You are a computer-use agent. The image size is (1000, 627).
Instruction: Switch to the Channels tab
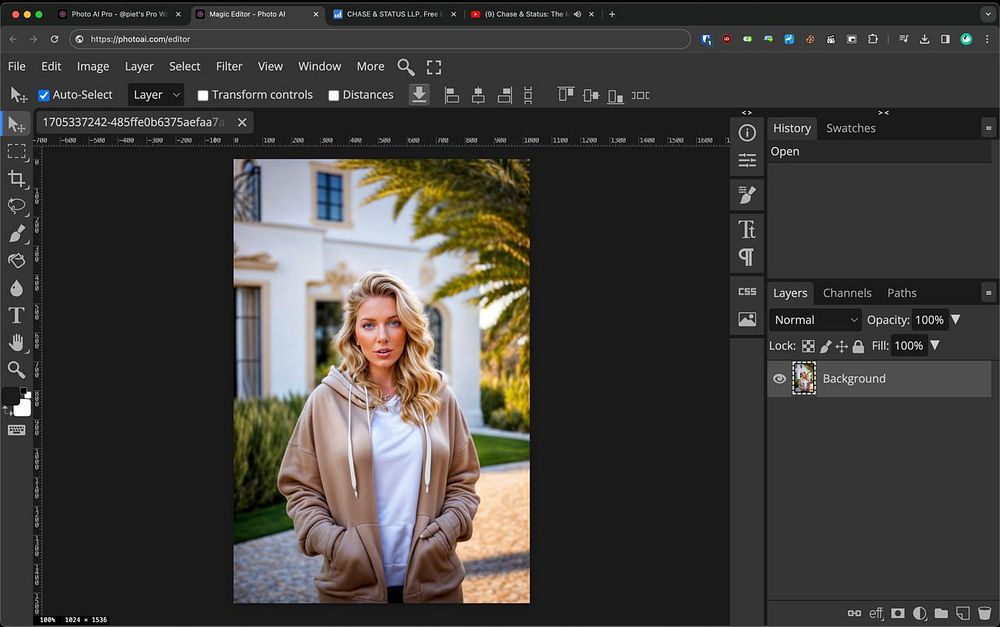point(847,293)
